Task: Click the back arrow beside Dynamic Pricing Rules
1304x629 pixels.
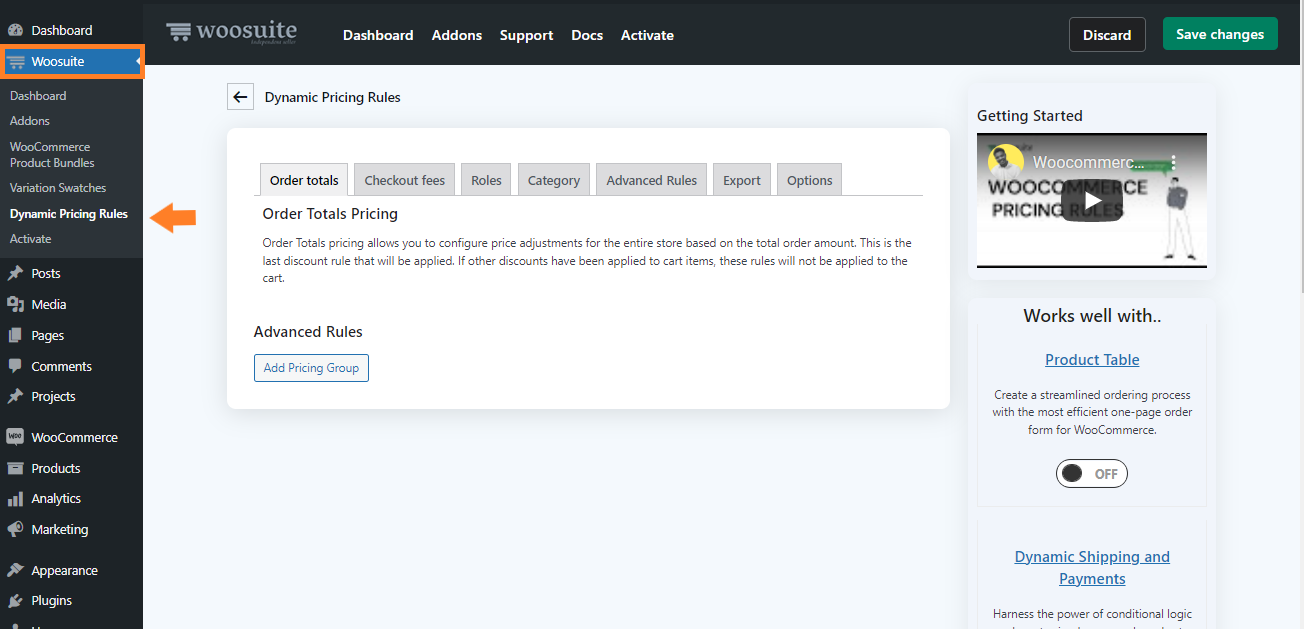Action: (240, 97)
